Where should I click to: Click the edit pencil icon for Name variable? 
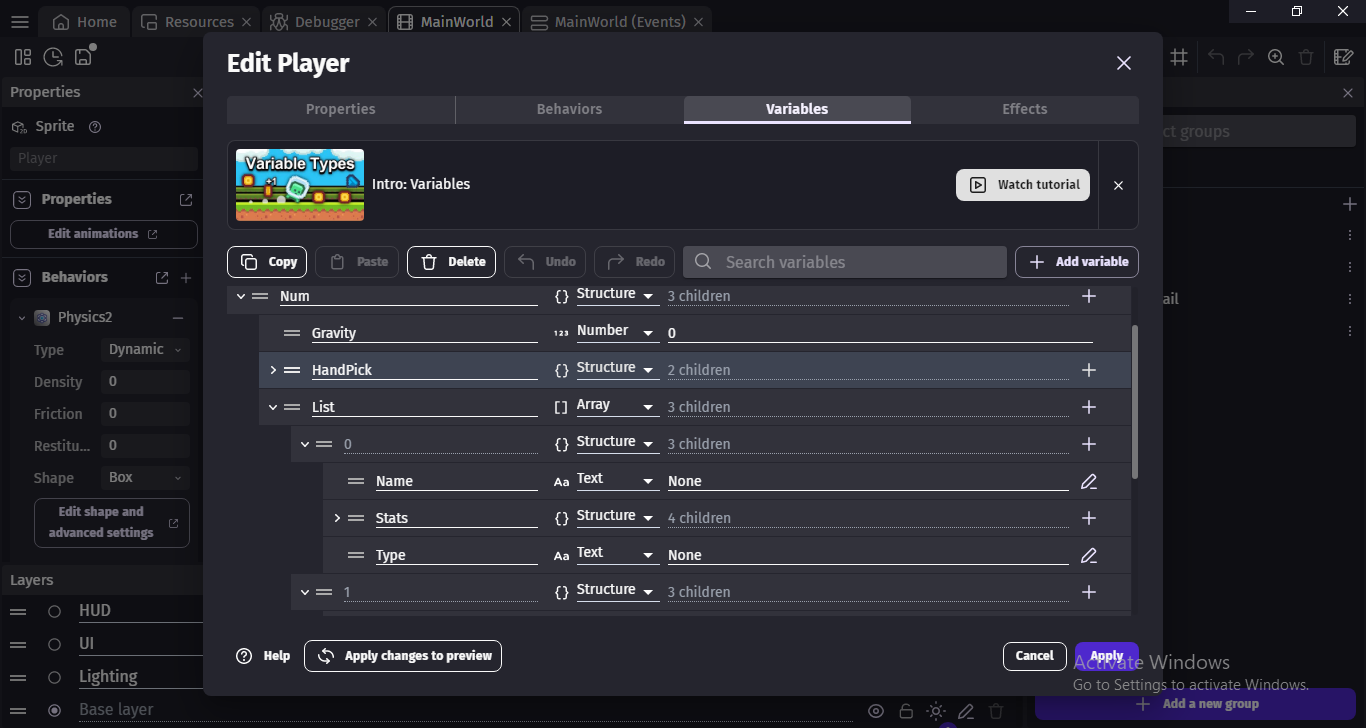[1089, 482]
